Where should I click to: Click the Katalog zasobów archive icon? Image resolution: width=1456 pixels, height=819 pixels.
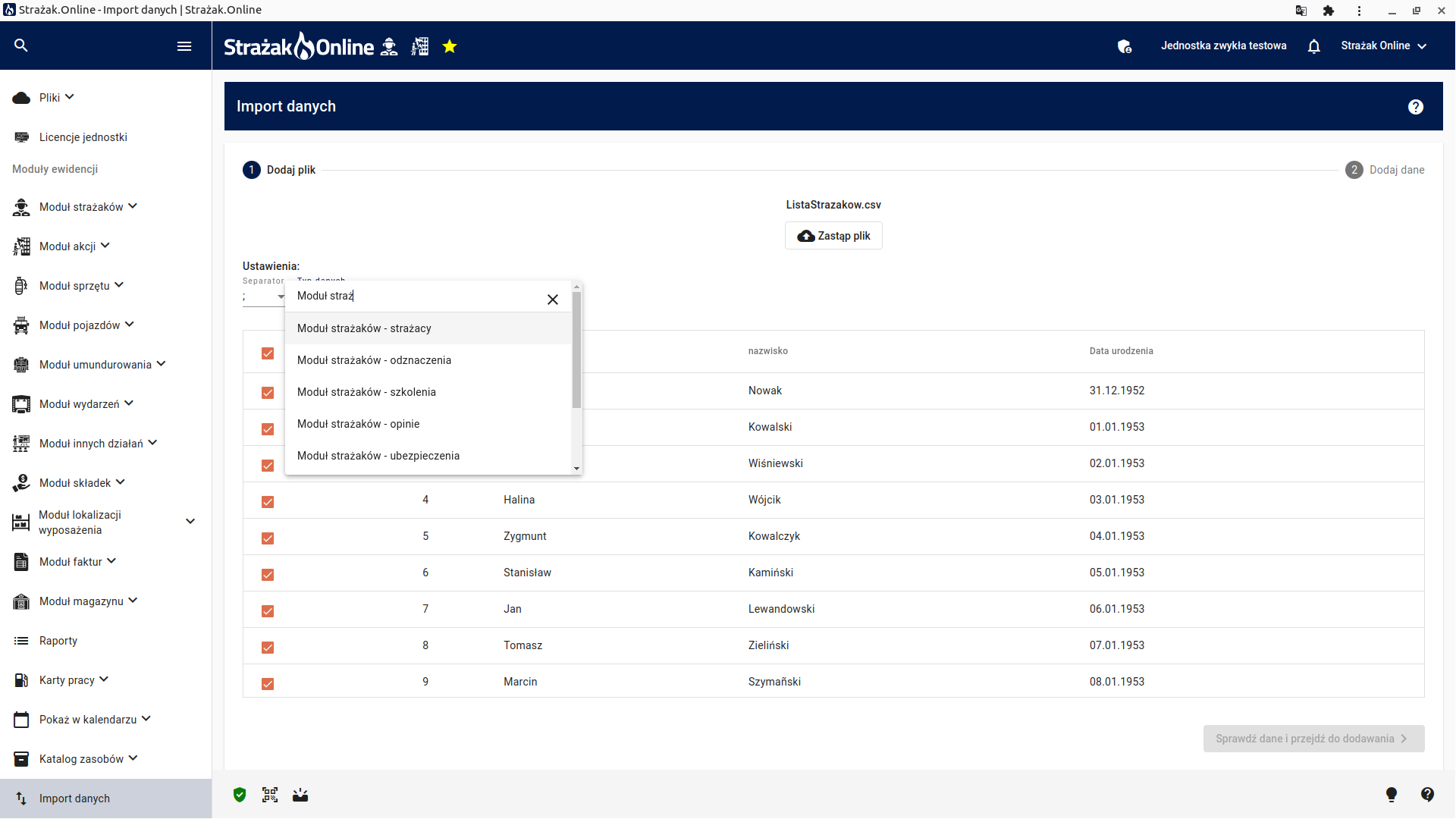[x=21, y=759]
